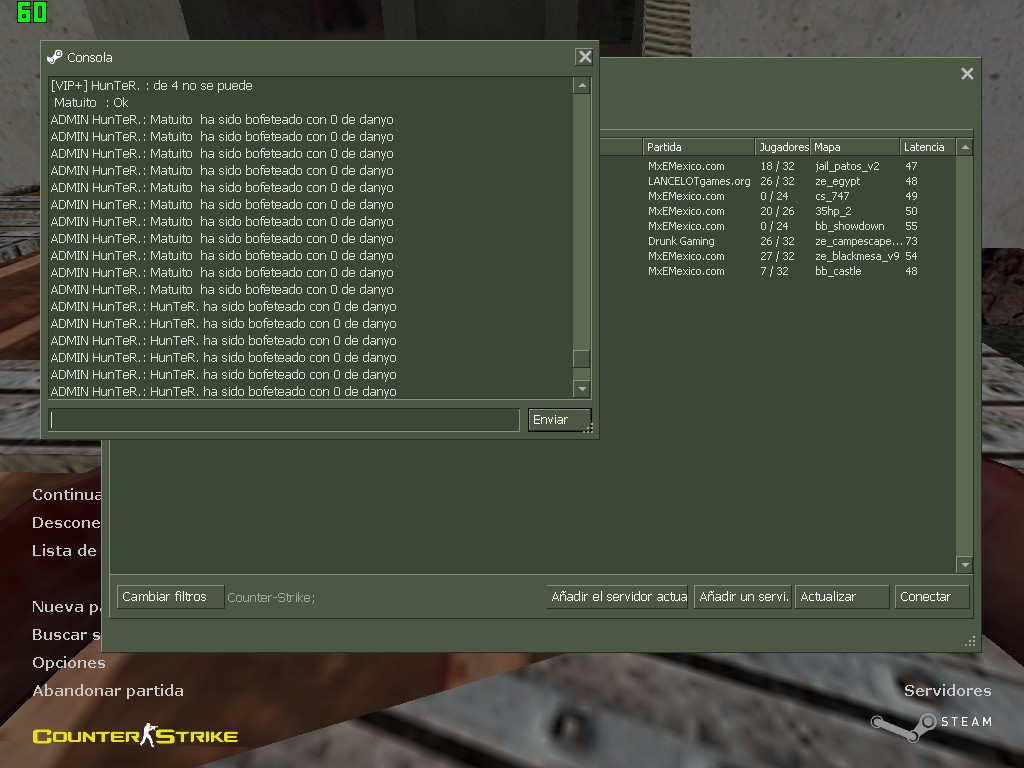Screen dimensions: 1024x768
Task: Sort servers by Partida column
Action: 699,147
